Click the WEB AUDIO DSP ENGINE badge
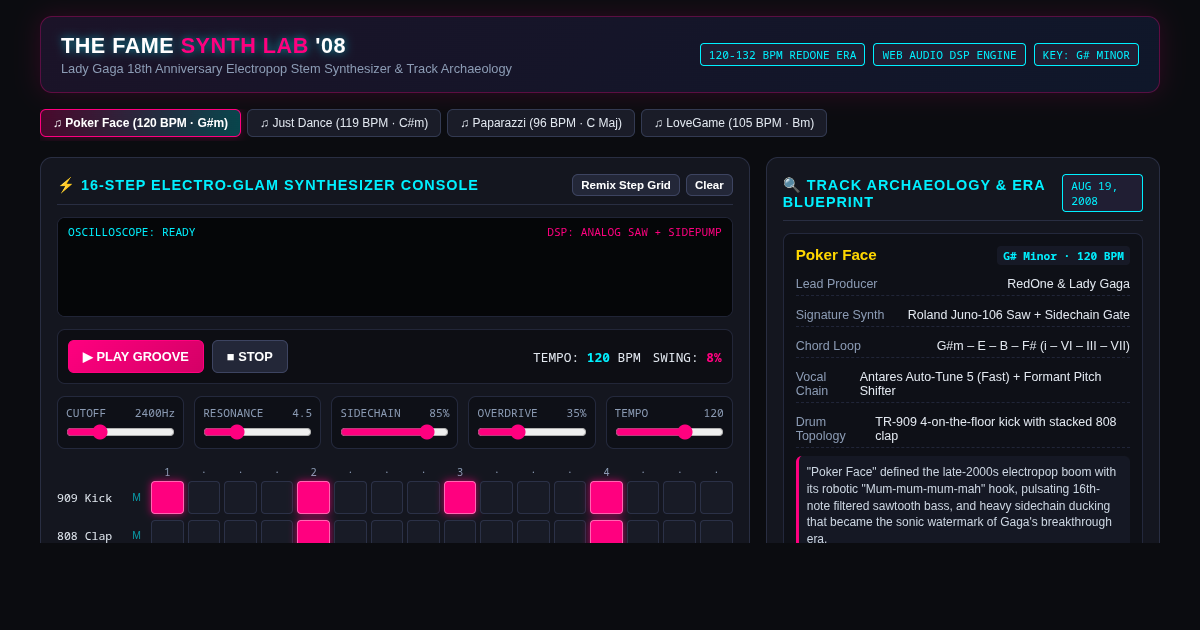The width and height of the screenshot is (1200, 630). [949, 55]
